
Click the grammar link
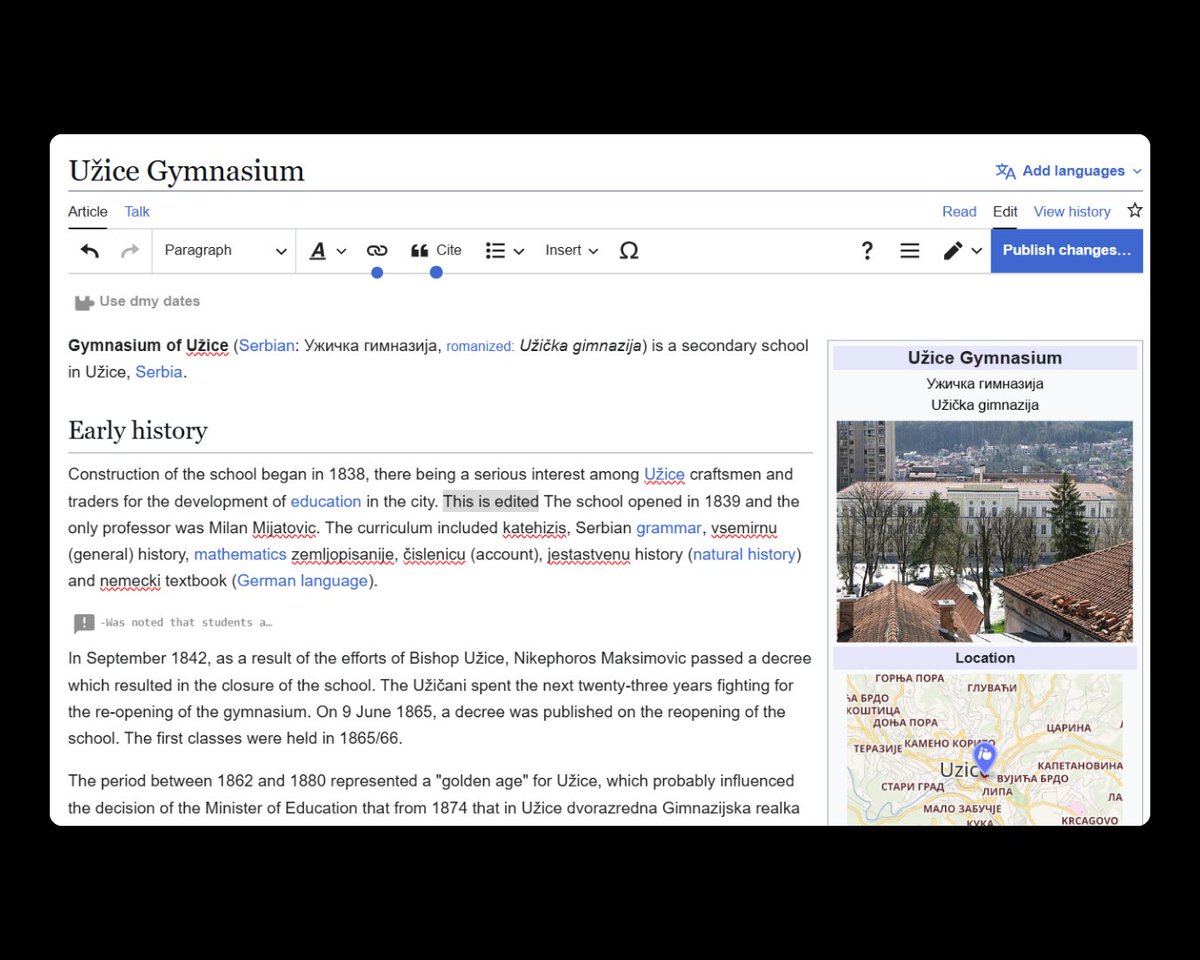[x=669, y=528]
